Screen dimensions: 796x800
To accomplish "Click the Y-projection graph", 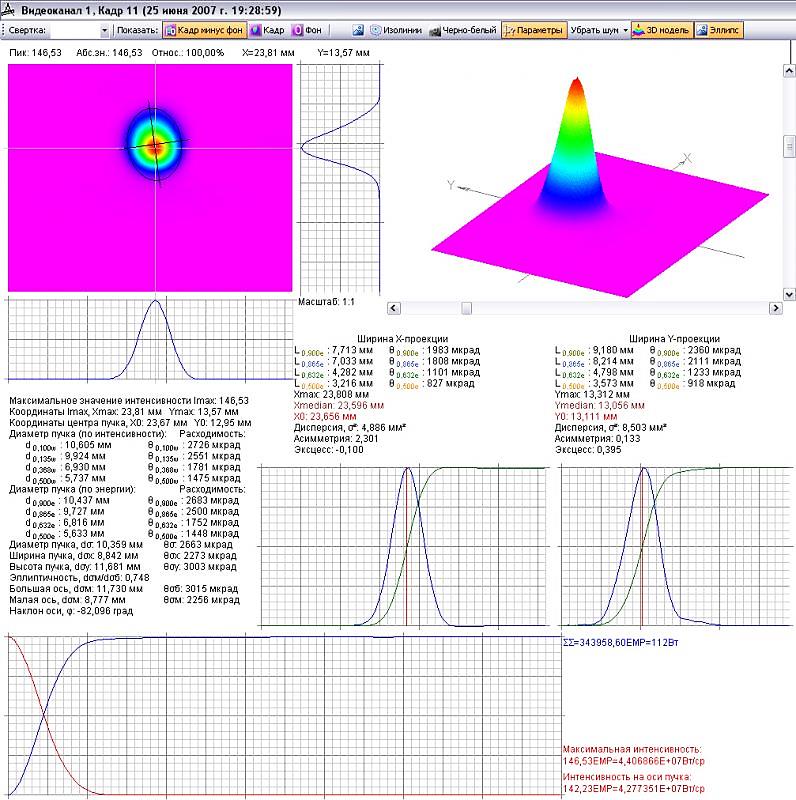I will click(x=676, y=546).
